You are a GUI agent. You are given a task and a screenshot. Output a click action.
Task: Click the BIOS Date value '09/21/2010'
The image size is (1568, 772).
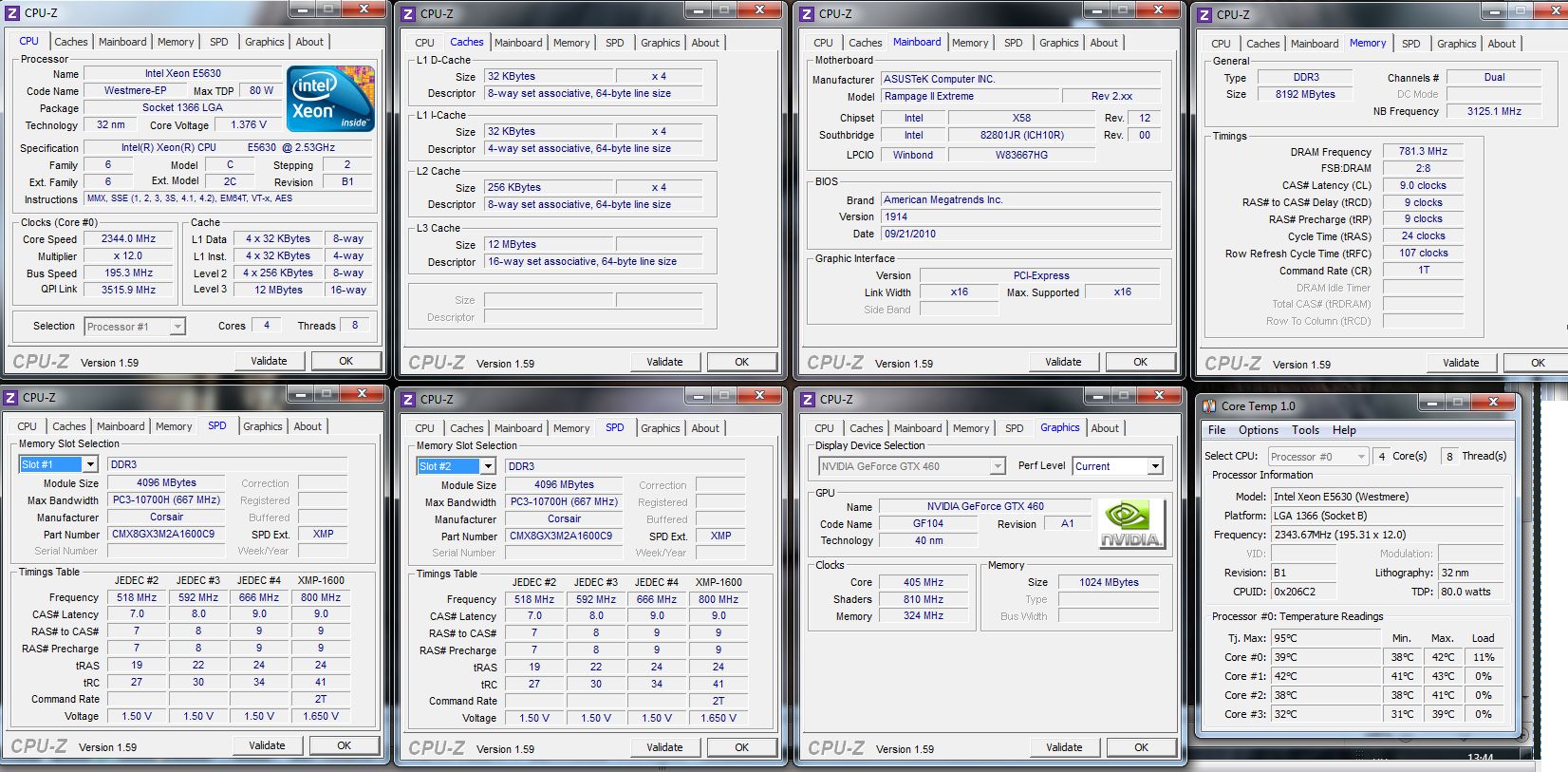tap(1020, 234)
